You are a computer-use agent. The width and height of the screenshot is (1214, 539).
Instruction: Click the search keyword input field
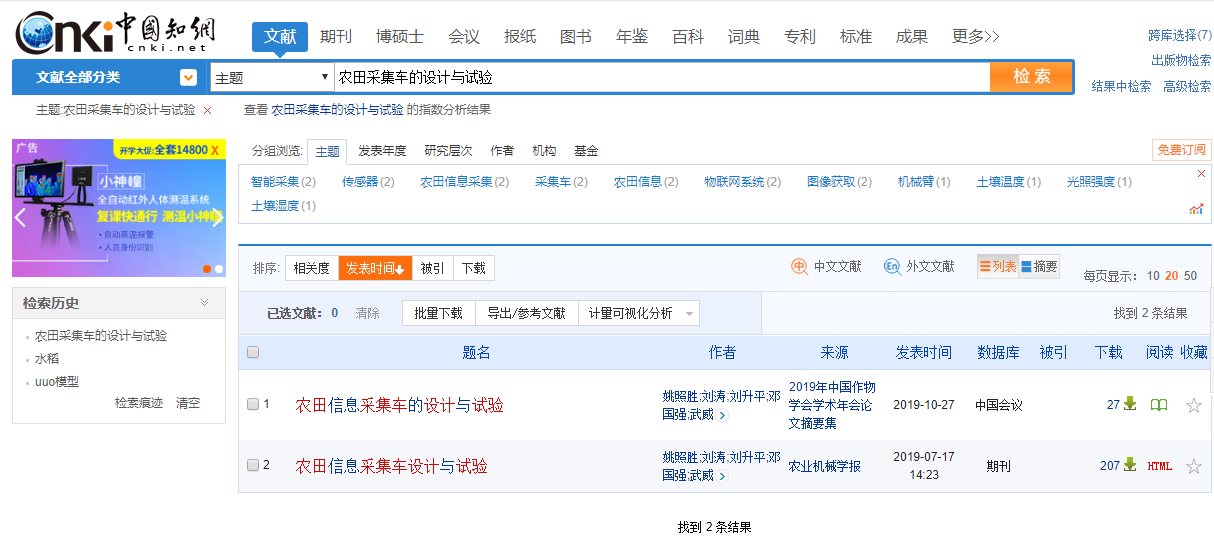coord(662,77)
